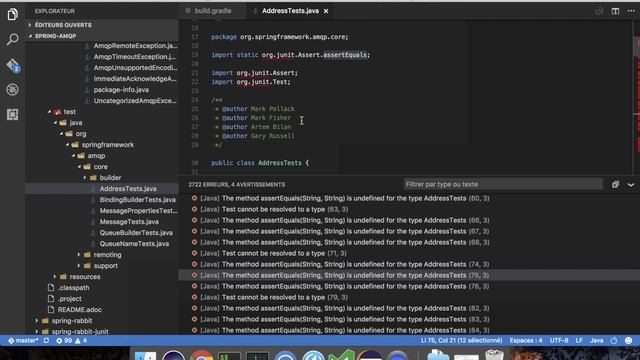The height and width of the screenshot is (360, 640).
Task: Open AmqpUnsupportedEncoding file in explorer
Action: click(136, 68)
